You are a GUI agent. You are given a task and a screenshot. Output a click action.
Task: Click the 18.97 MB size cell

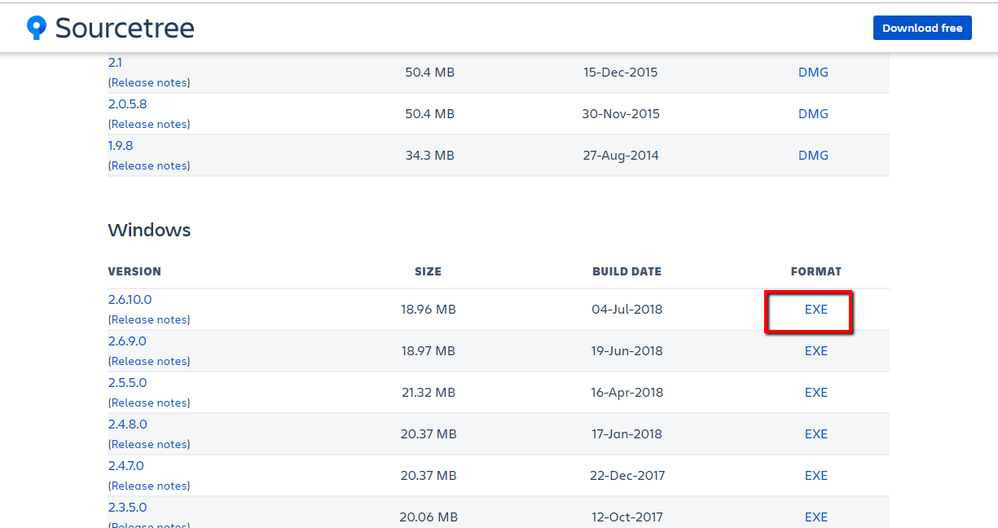point(428,351)
